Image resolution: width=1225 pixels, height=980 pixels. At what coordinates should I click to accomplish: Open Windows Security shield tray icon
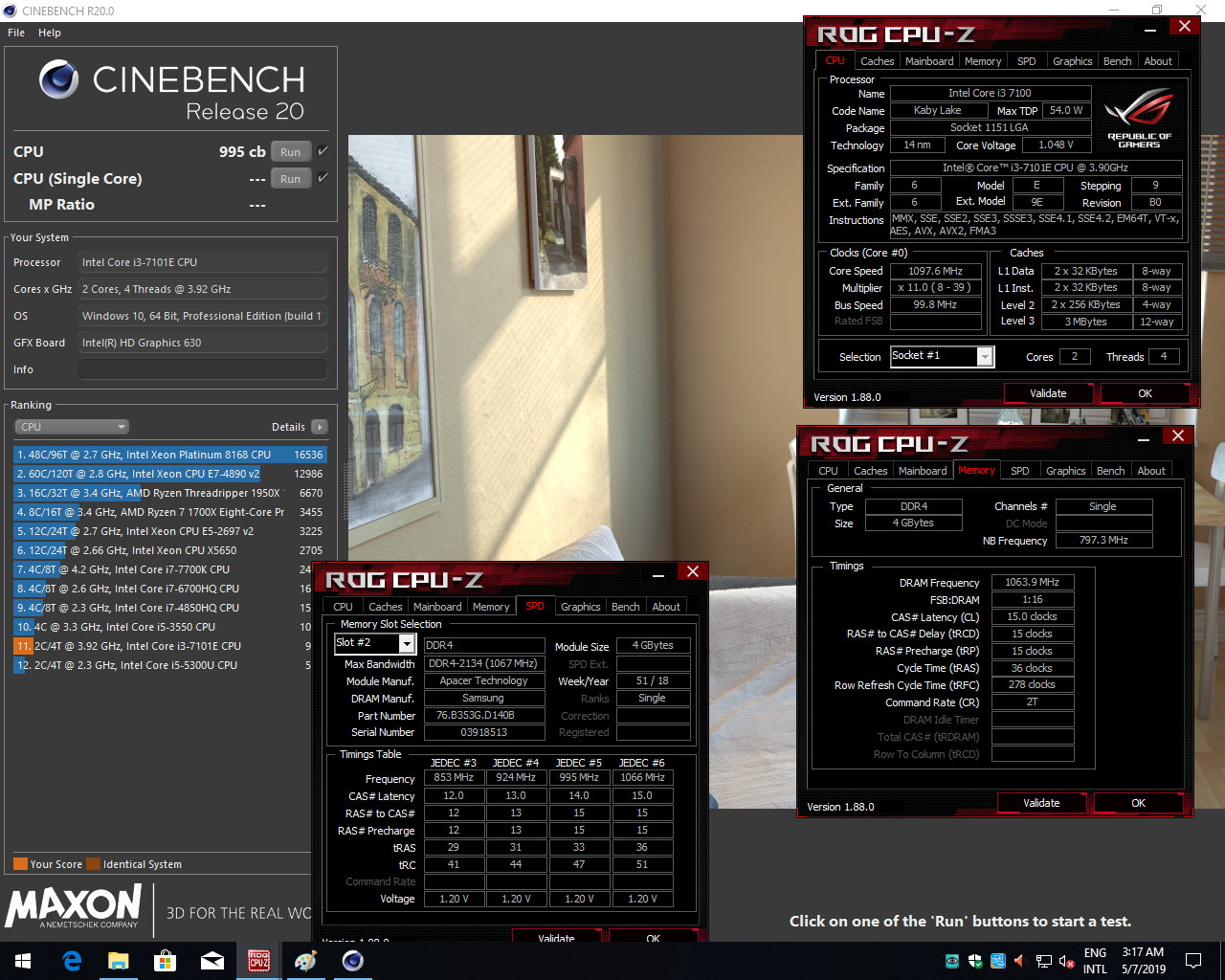pos(975,961)
